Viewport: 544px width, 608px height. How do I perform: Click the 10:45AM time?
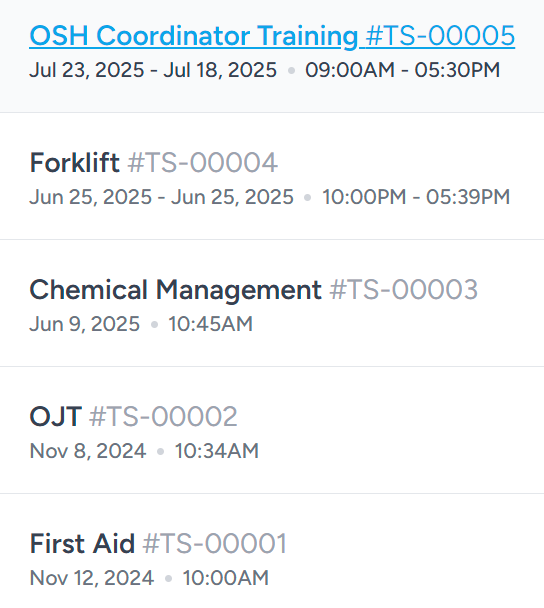pyautogui.click(x=211, y=324)
